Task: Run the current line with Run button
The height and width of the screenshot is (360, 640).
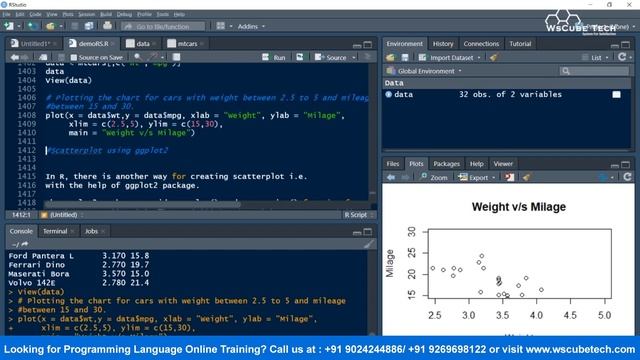Action: click(x=273, y=57)
